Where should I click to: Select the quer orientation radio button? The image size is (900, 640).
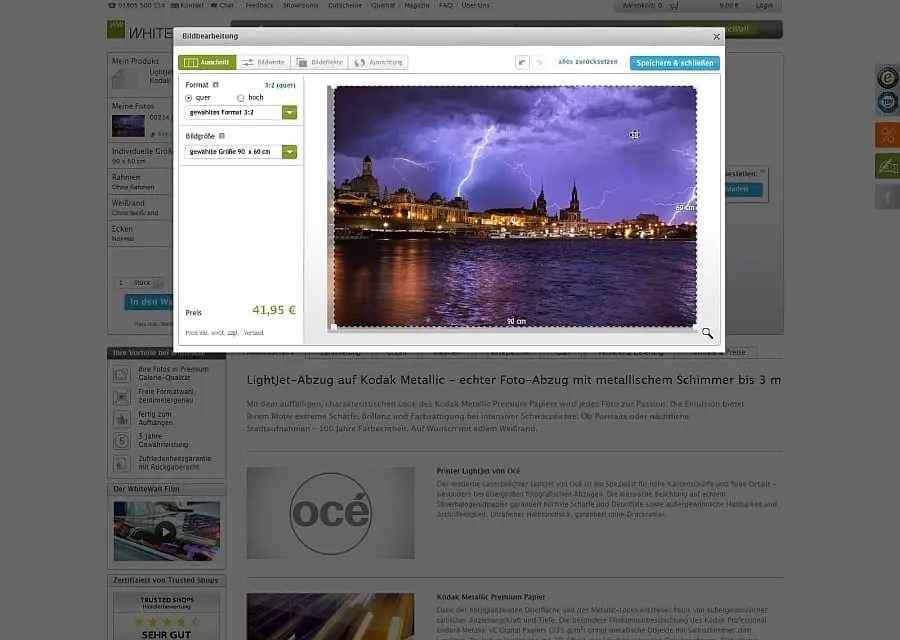[188, 98]
